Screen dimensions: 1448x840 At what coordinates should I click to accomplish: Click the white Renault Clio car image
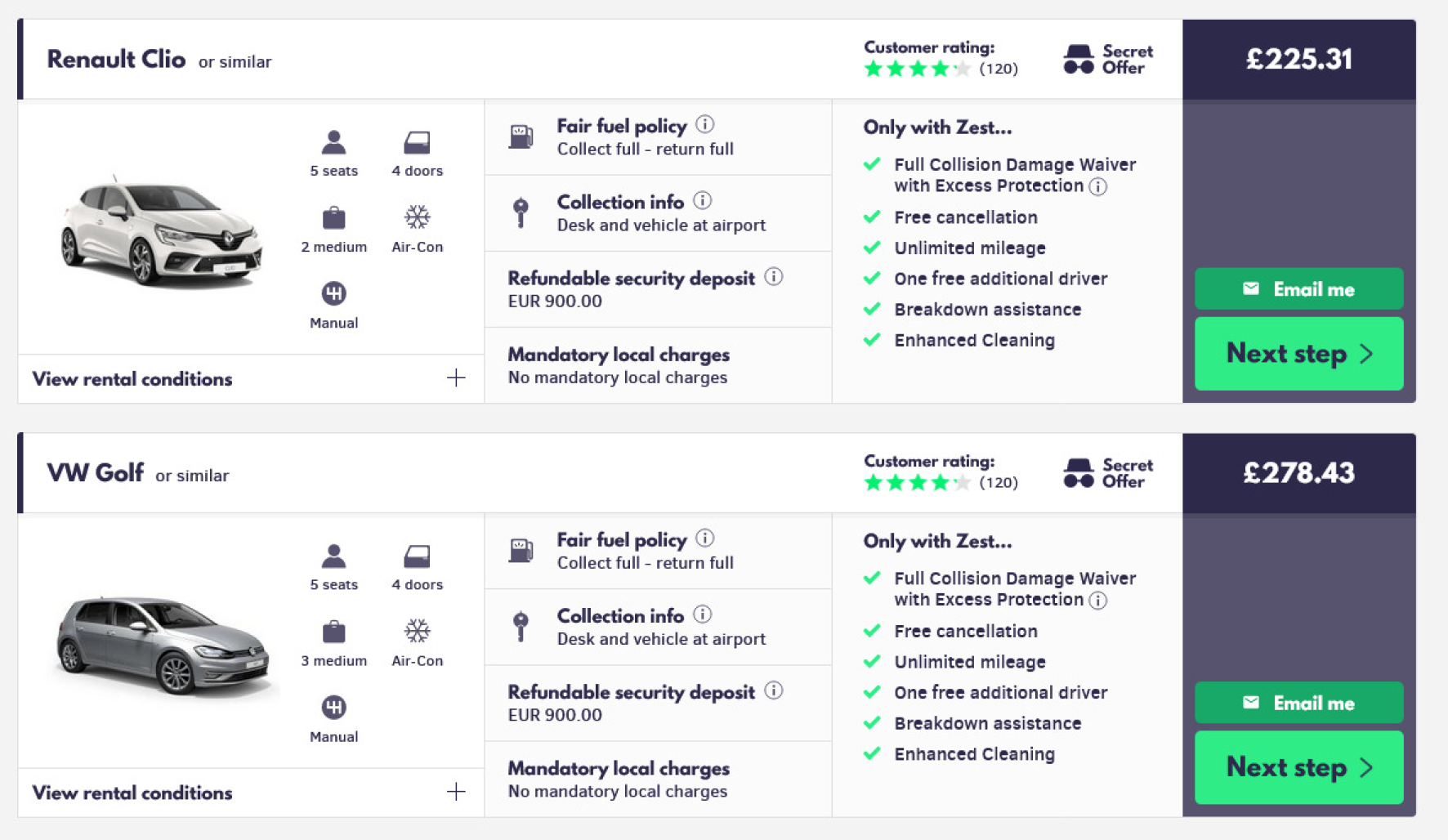[161, 232]
